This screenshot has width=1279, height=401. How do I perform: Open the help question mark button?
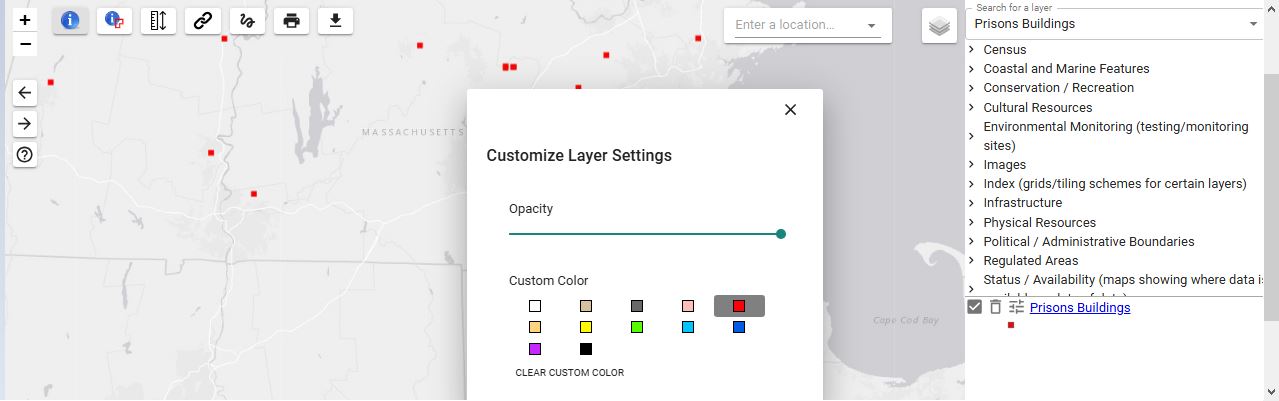pos(25,155)
